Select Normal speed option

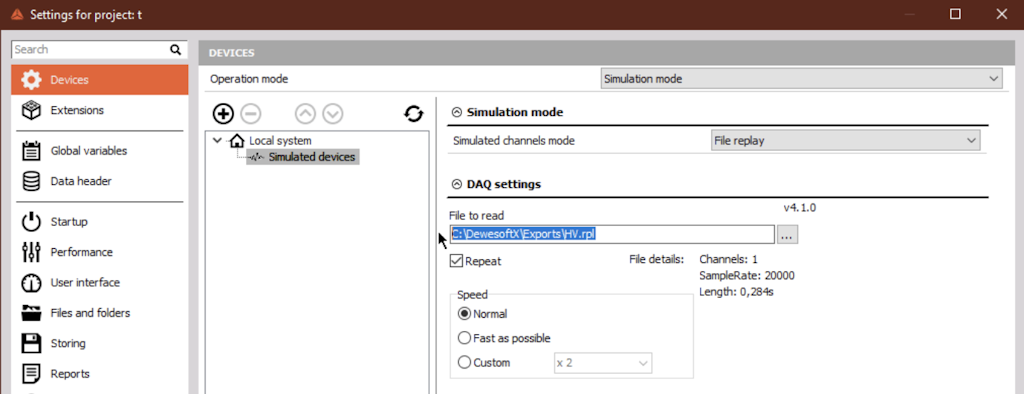pos(464,314)
